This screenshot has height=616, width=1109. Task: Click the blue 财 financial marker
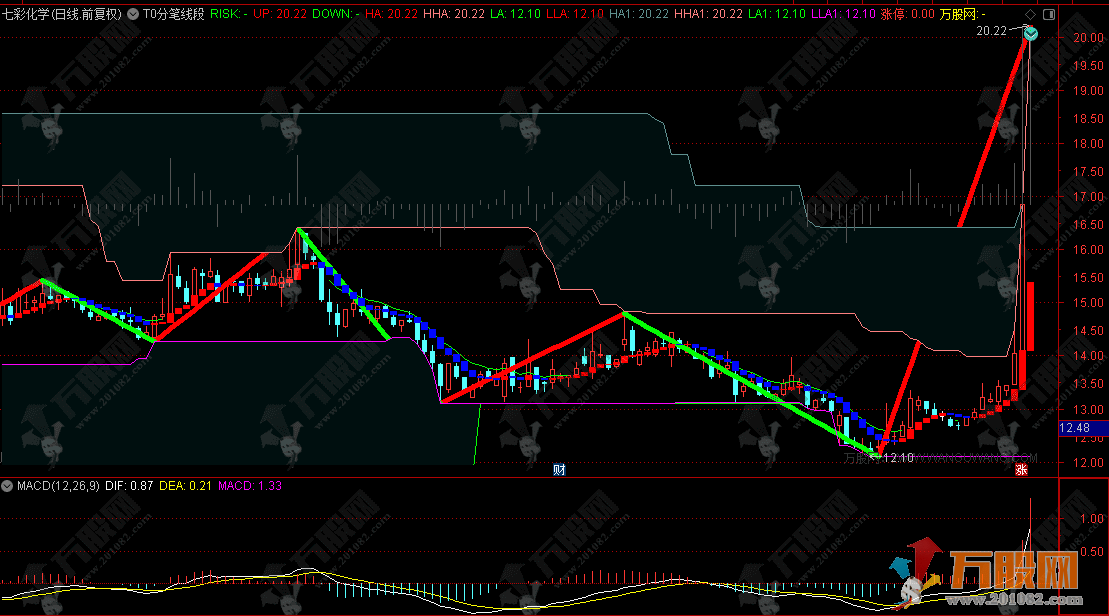[x=560, y=469]
